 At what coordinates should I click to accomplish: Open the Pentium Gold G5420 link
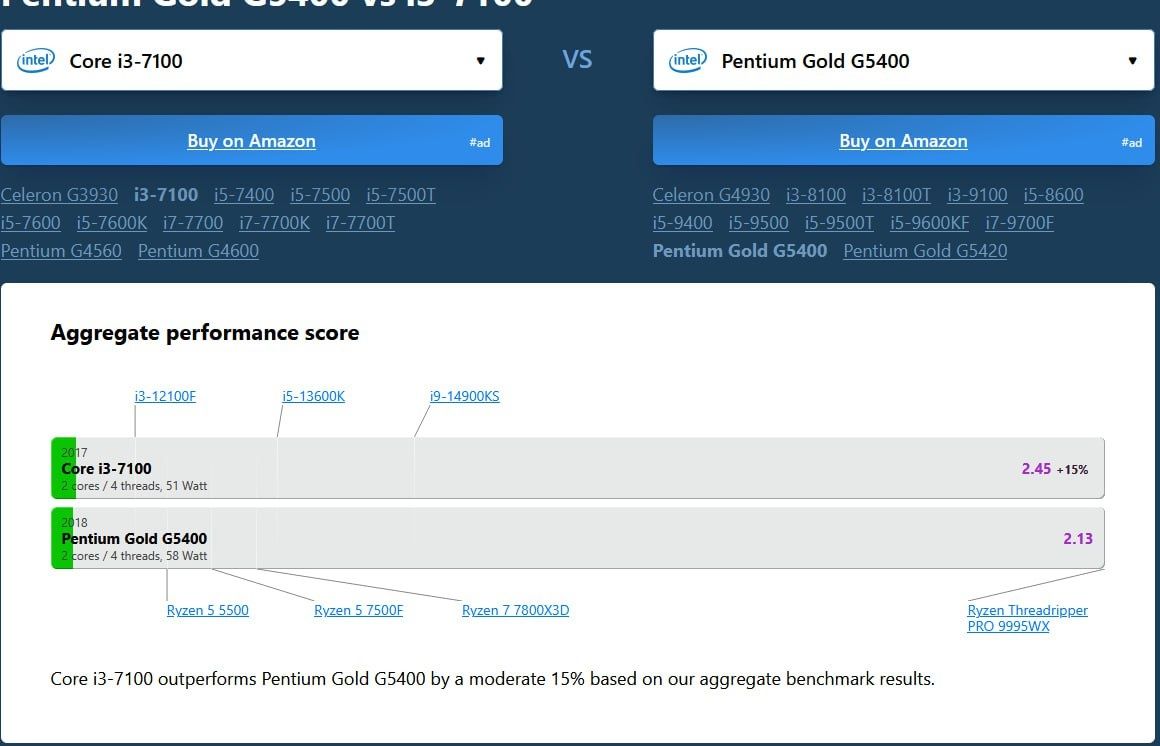coord(925,251)
